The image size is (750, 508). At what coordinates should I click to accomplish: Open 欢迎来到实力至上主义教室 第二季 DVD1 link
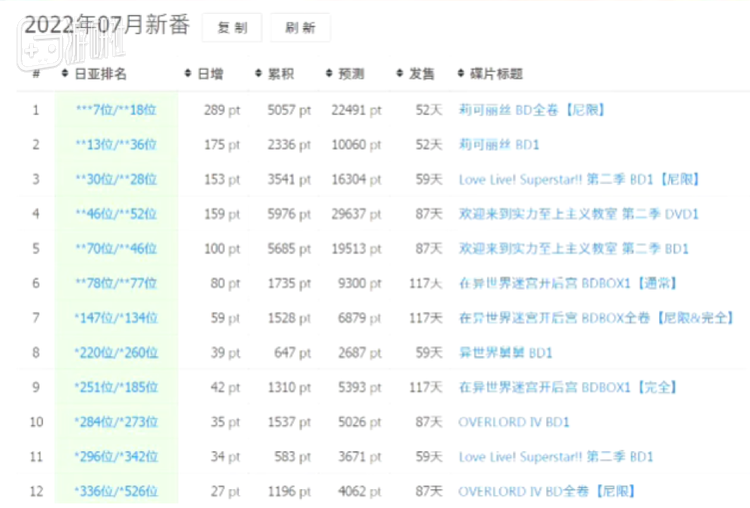tap(578, 214)
